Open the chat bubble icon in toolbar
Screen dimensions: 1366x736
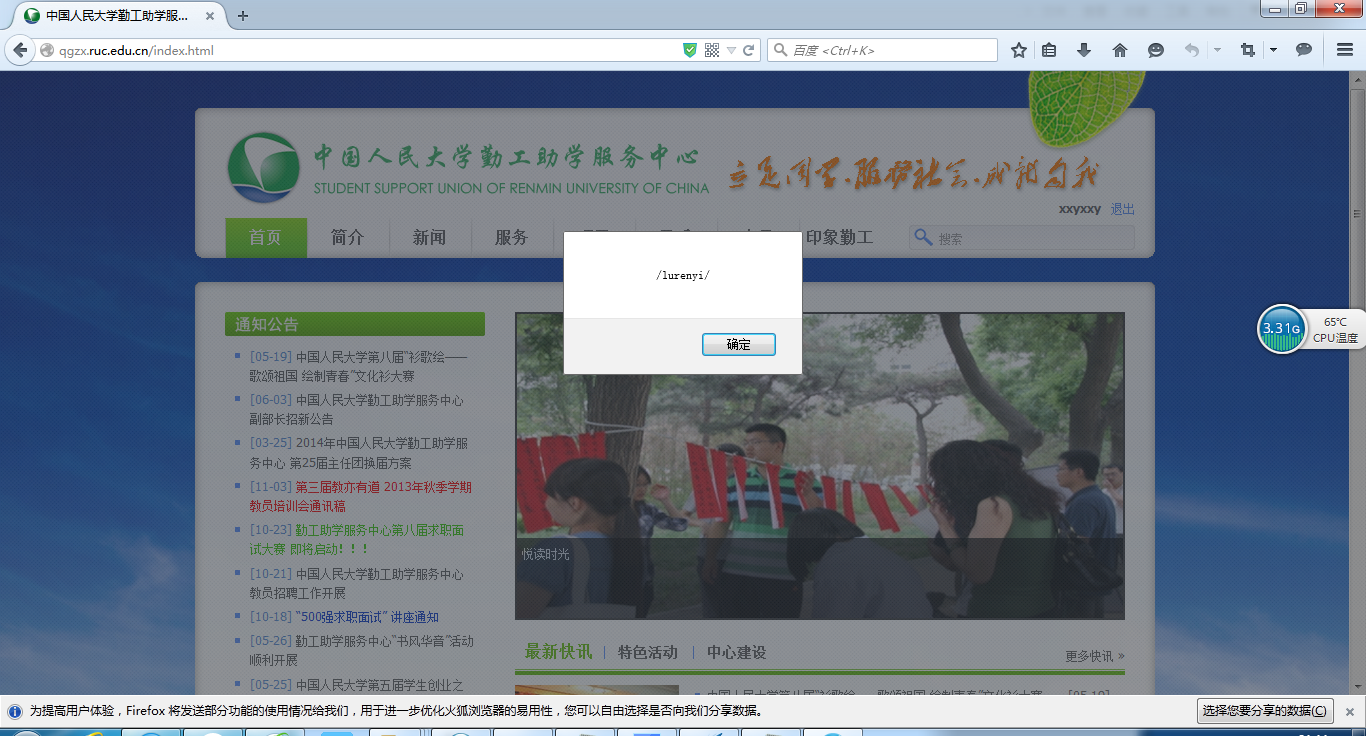click(1304, 50)
